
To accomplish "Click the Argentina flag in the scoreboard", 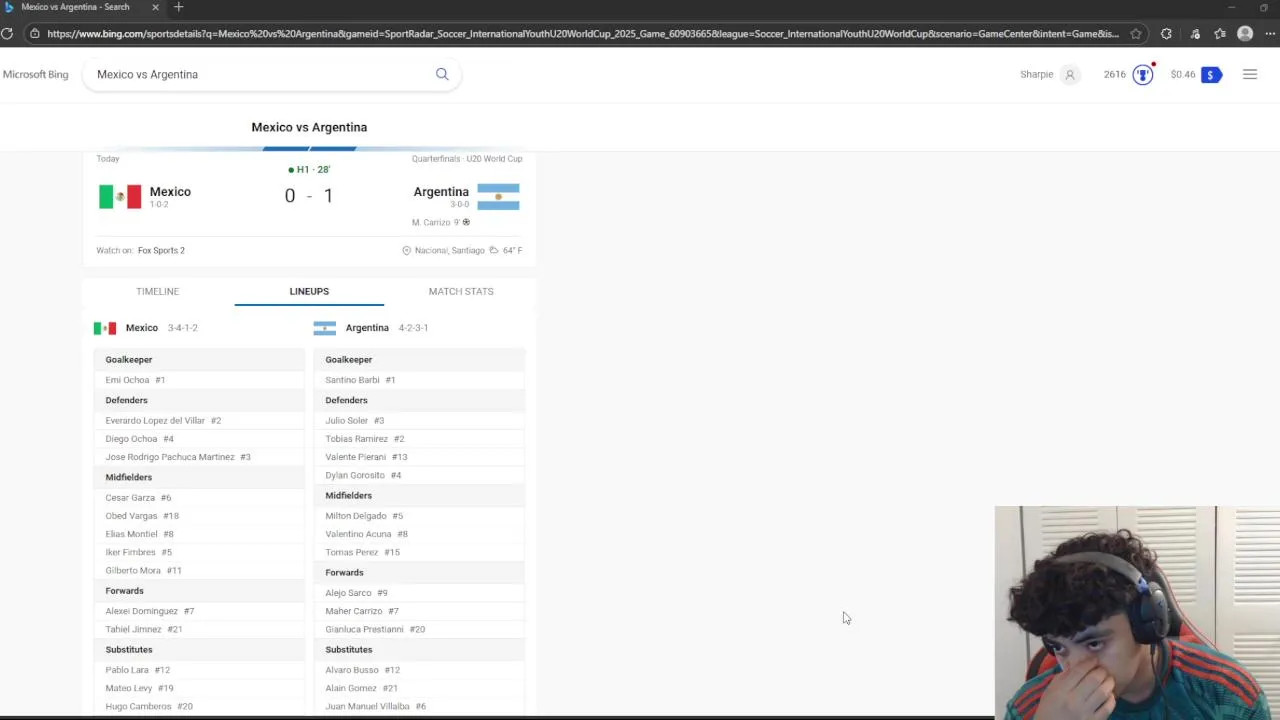I will 498,197.
